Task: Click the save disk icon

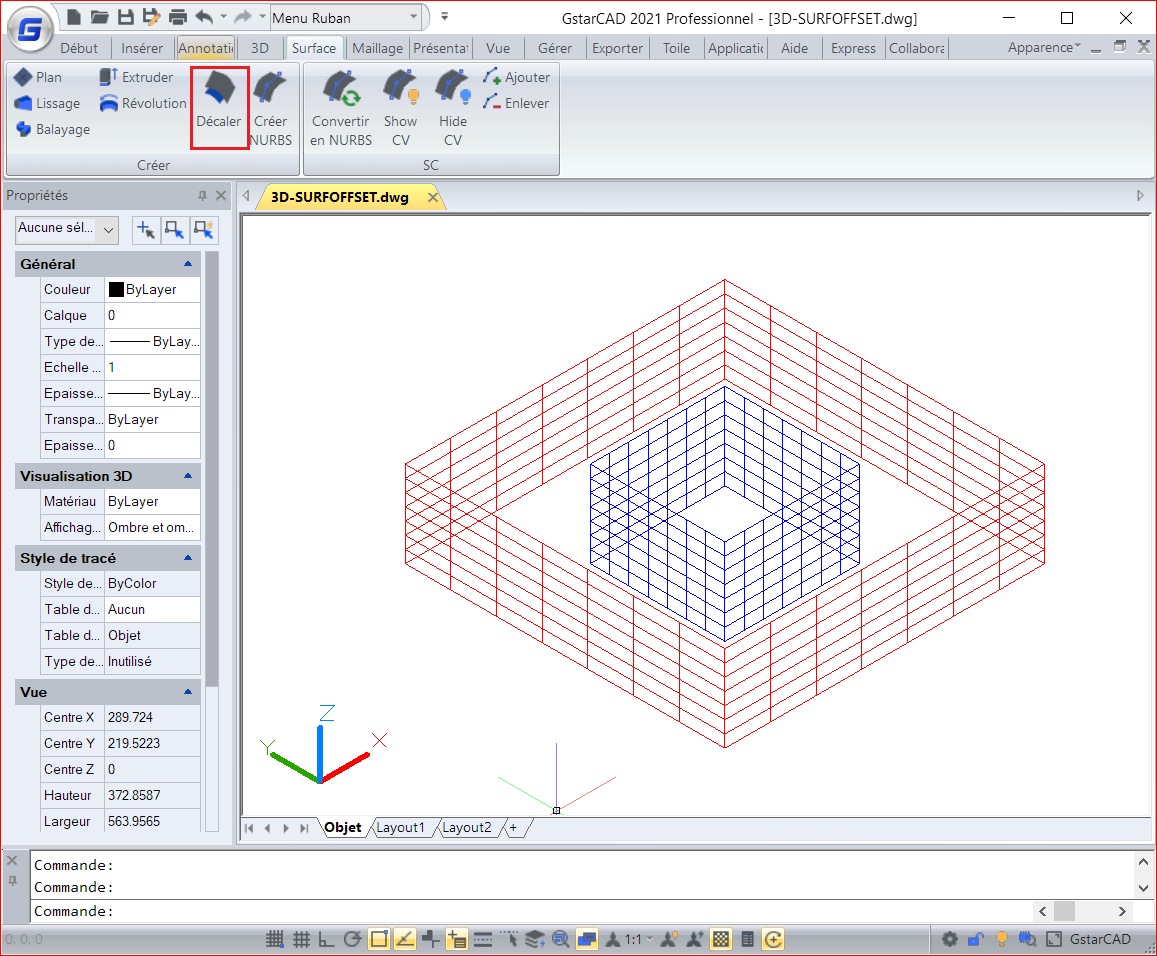Action: click(x=126, y=17)
